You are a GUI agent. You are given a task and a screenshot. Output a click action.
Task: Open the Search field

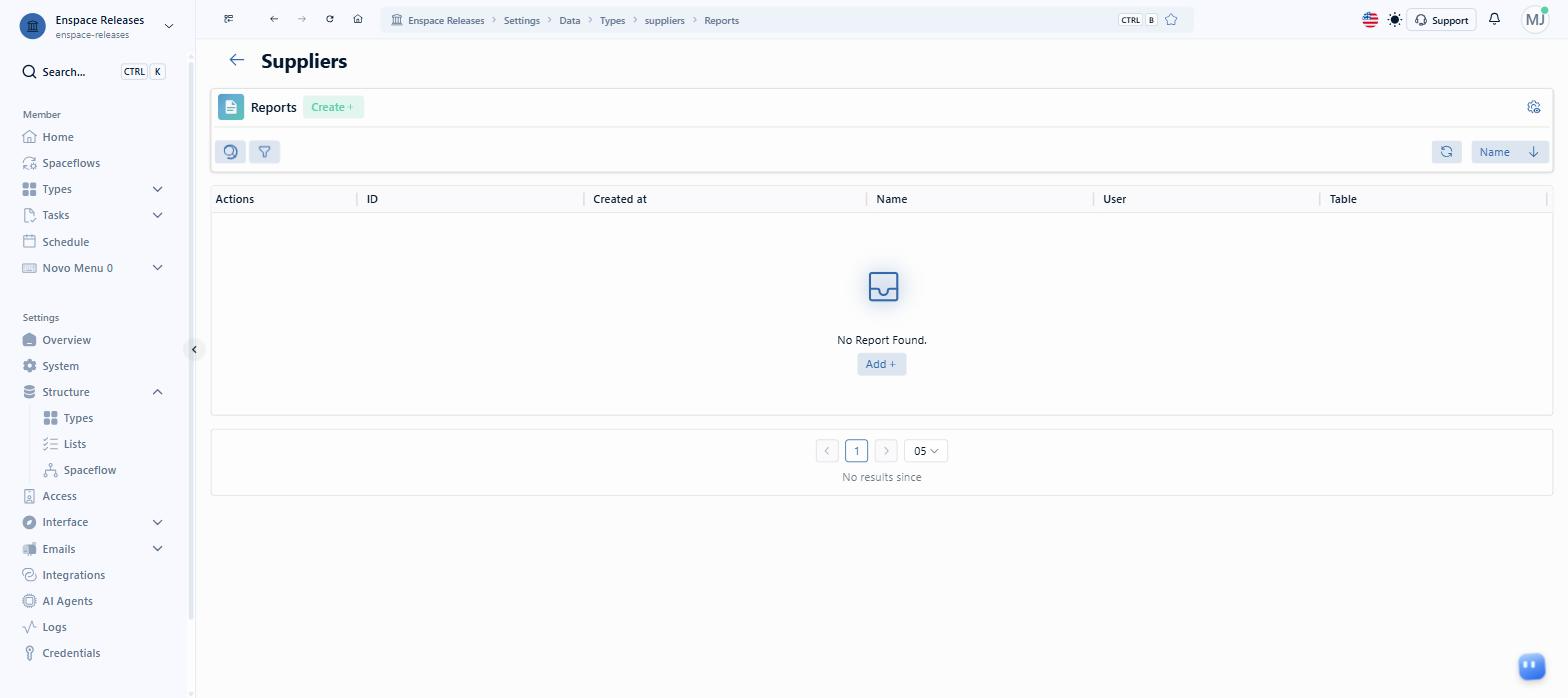click(x=94, y=72)
